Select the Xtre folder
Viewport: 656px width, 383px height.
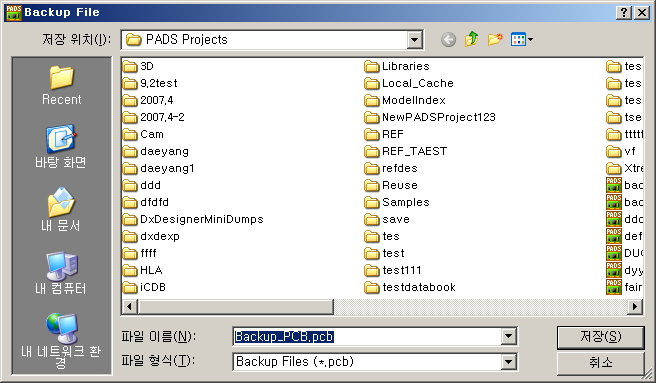(624, 168)
